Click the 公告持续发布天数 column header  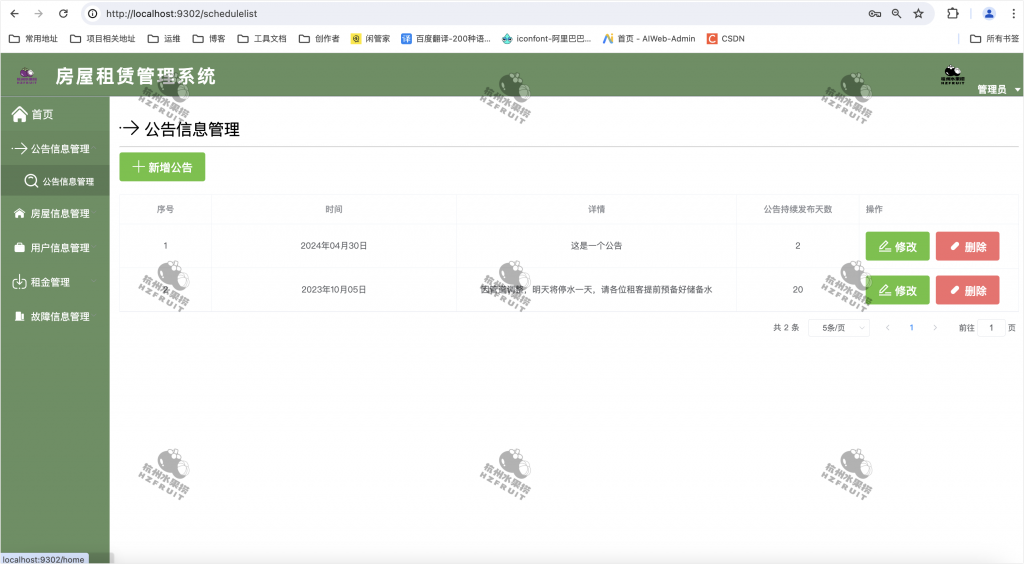798,210
